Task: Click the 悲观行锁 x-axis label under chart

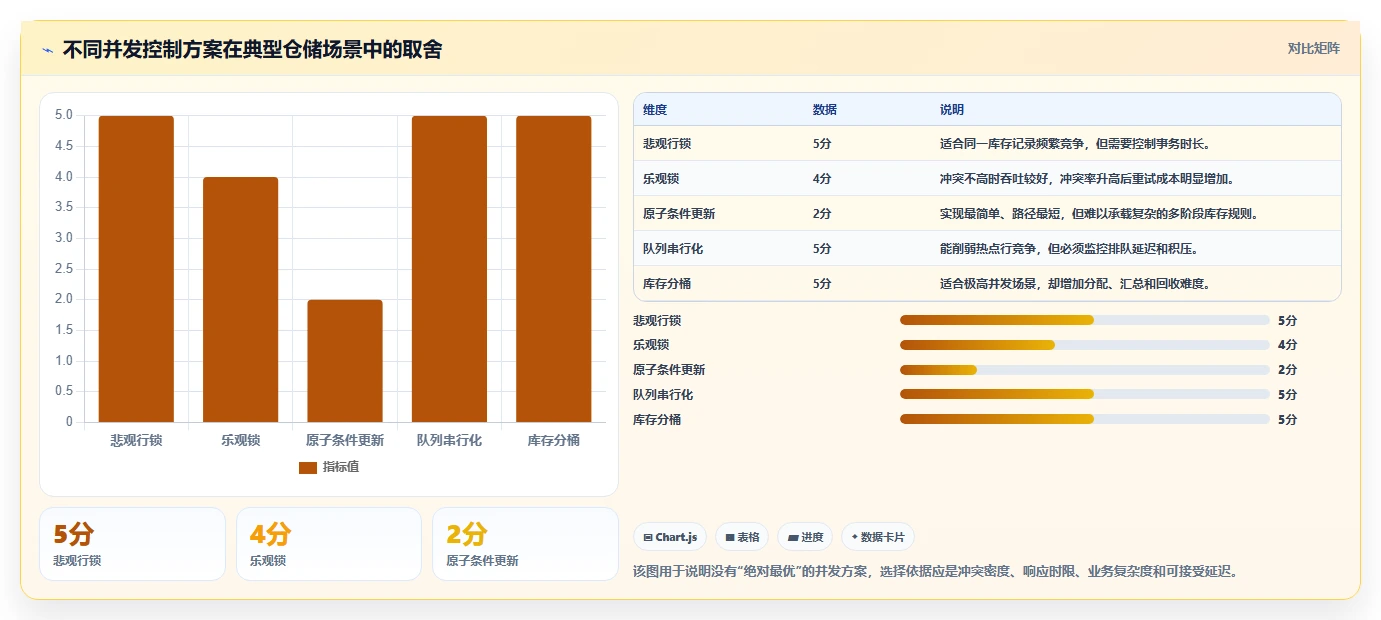Action: click(x=136, y=440)
